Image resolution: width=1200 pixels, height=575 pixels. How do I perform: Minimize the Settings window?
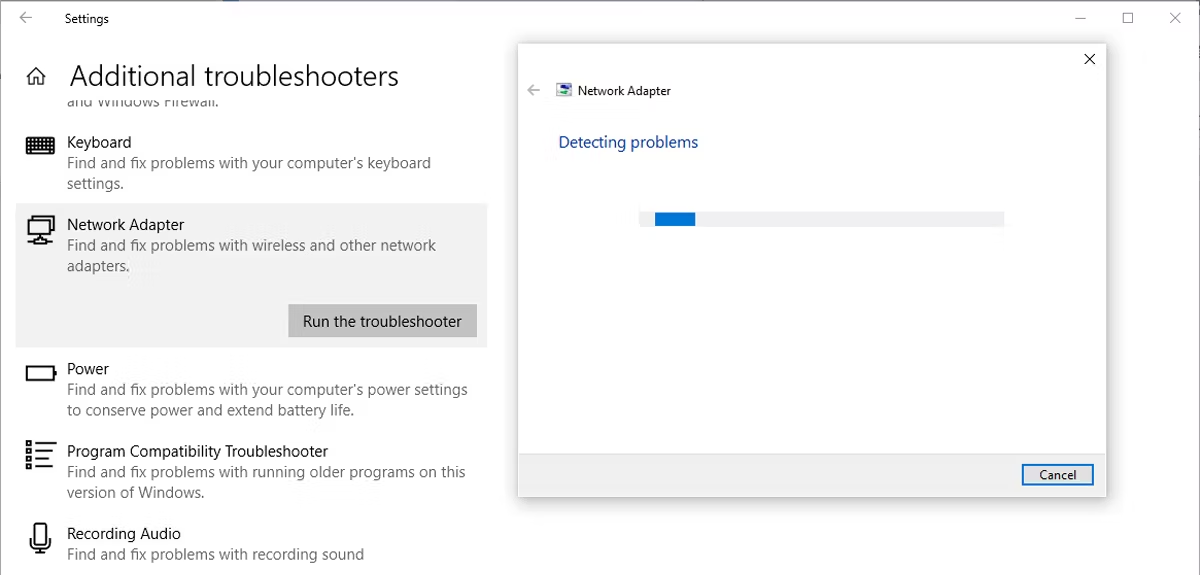tap(1081, 18)
